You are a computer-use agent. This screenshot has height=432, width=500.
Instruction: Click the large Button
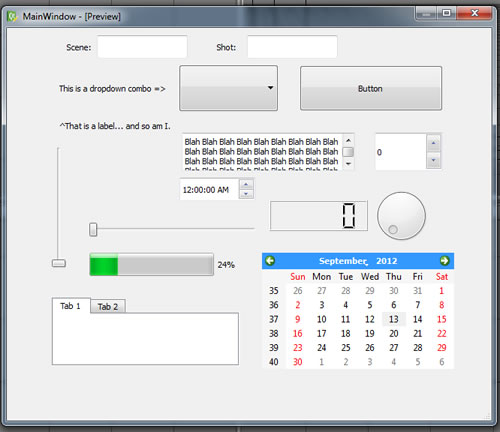point(371,88)
